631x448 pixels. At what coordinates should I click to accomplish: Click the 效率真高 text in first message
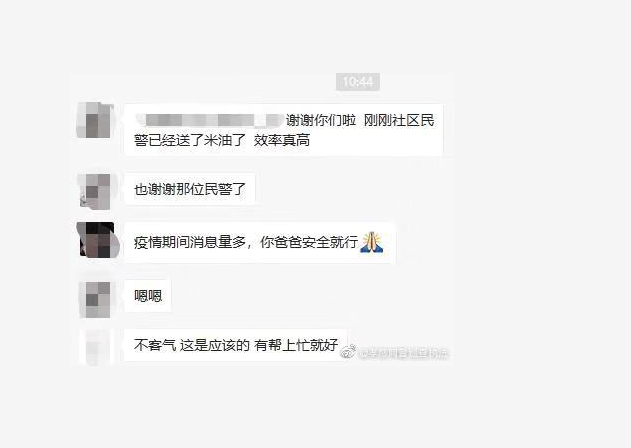click(282, 140)
